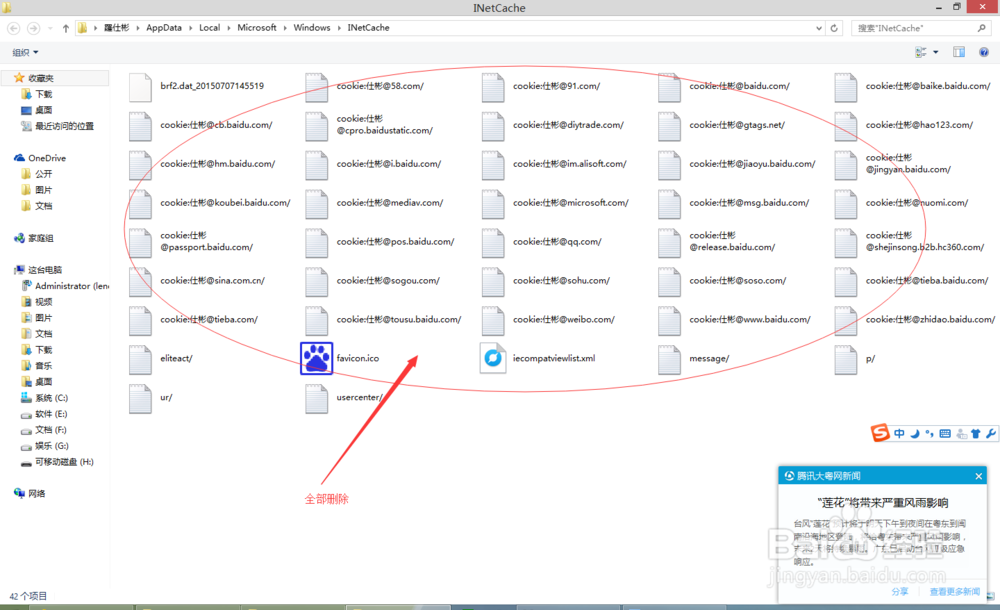Open the OneDrive 公开 folder

coord(43,174)
